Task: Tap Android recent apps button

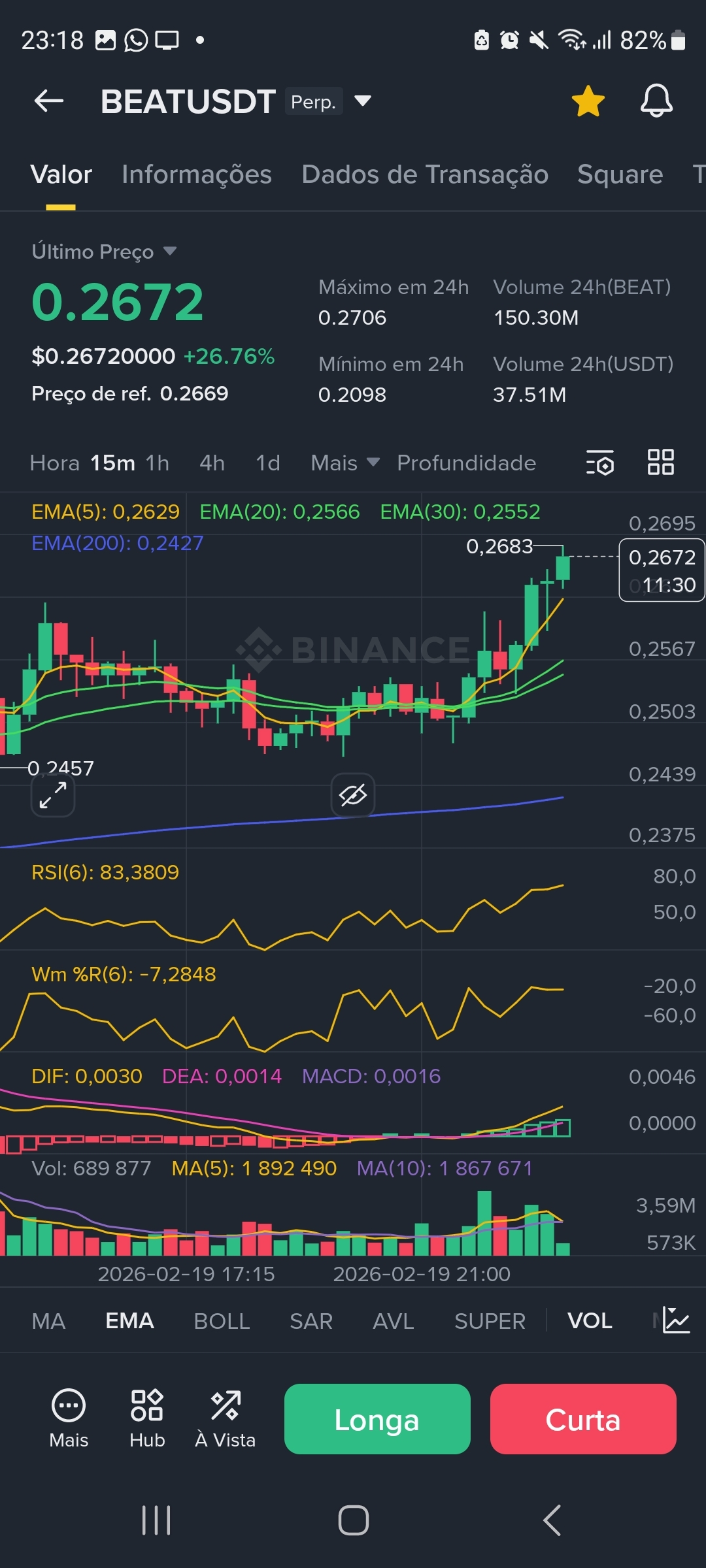Action: 156,1520
